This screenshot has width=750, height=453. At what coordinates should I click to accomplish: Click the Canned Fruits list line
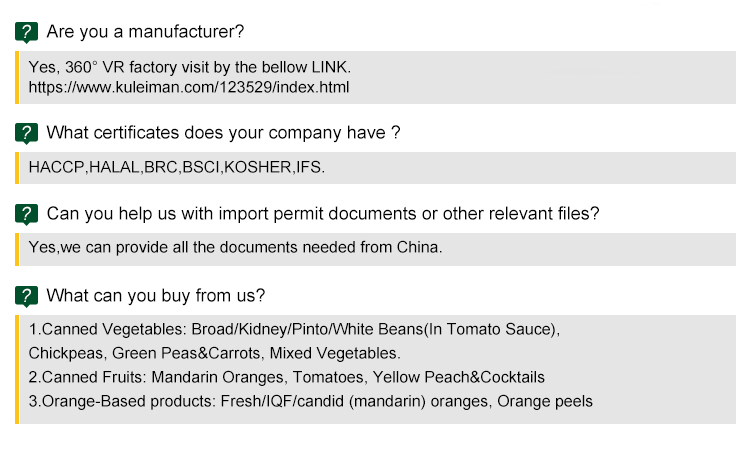click(286, 377)
